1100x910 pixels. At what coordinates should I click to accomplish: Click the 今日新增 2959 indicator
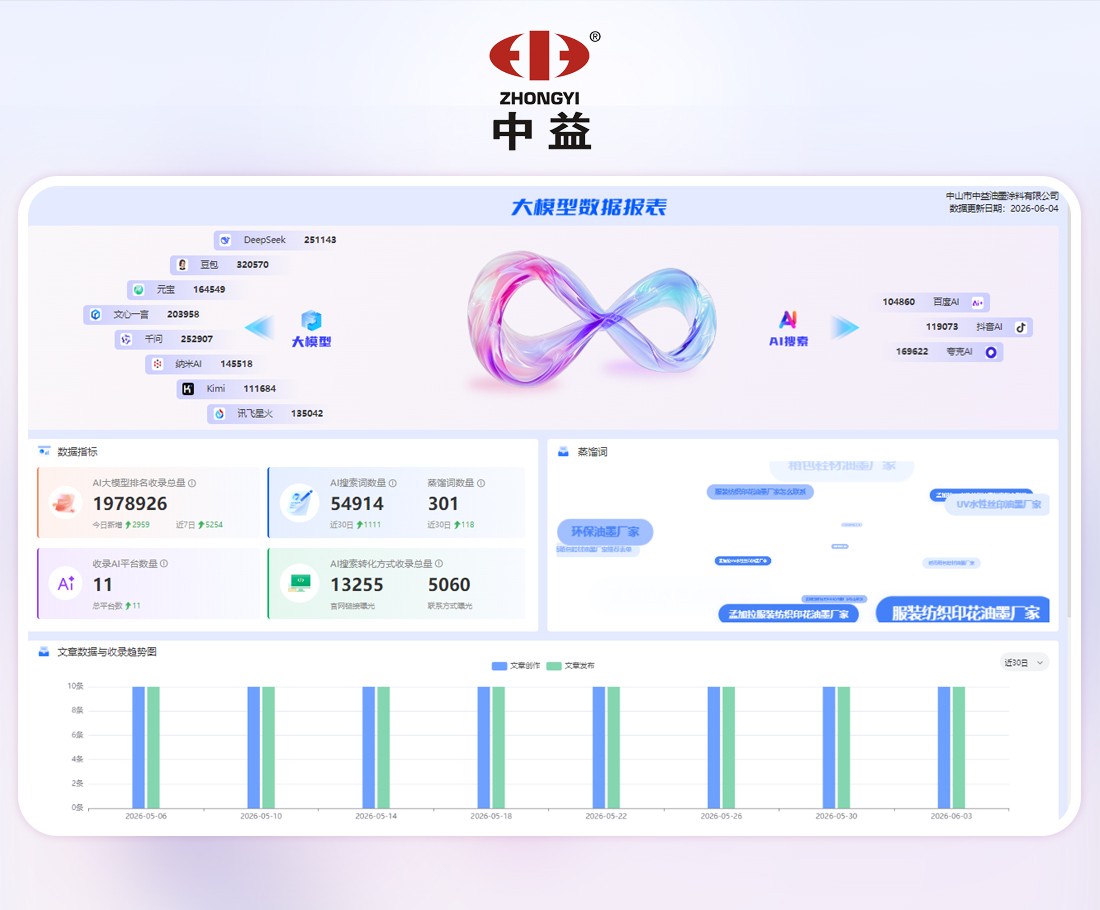[x=121, y=525]
